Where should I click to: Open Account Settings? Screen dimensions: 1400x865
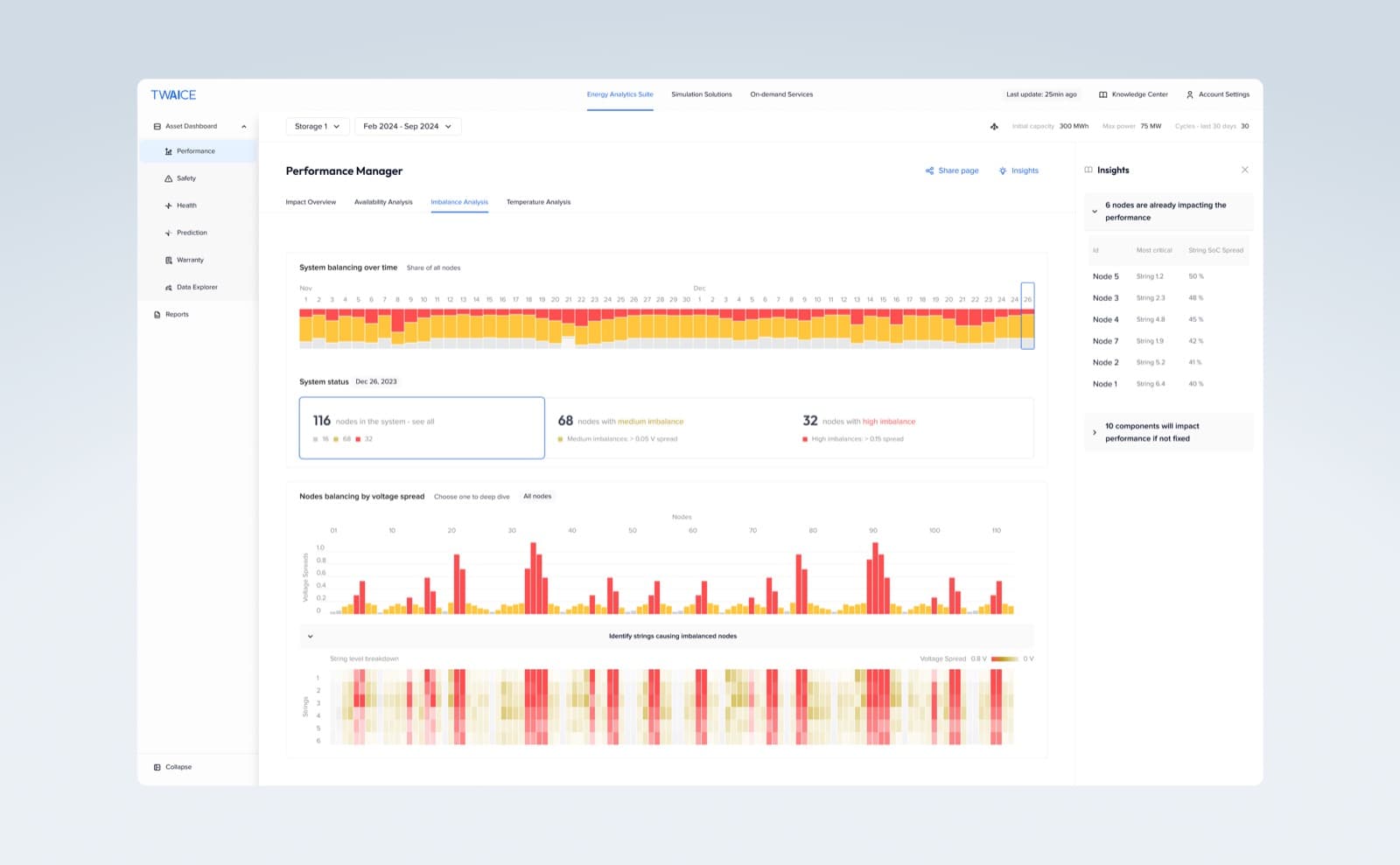point(1217,94)
